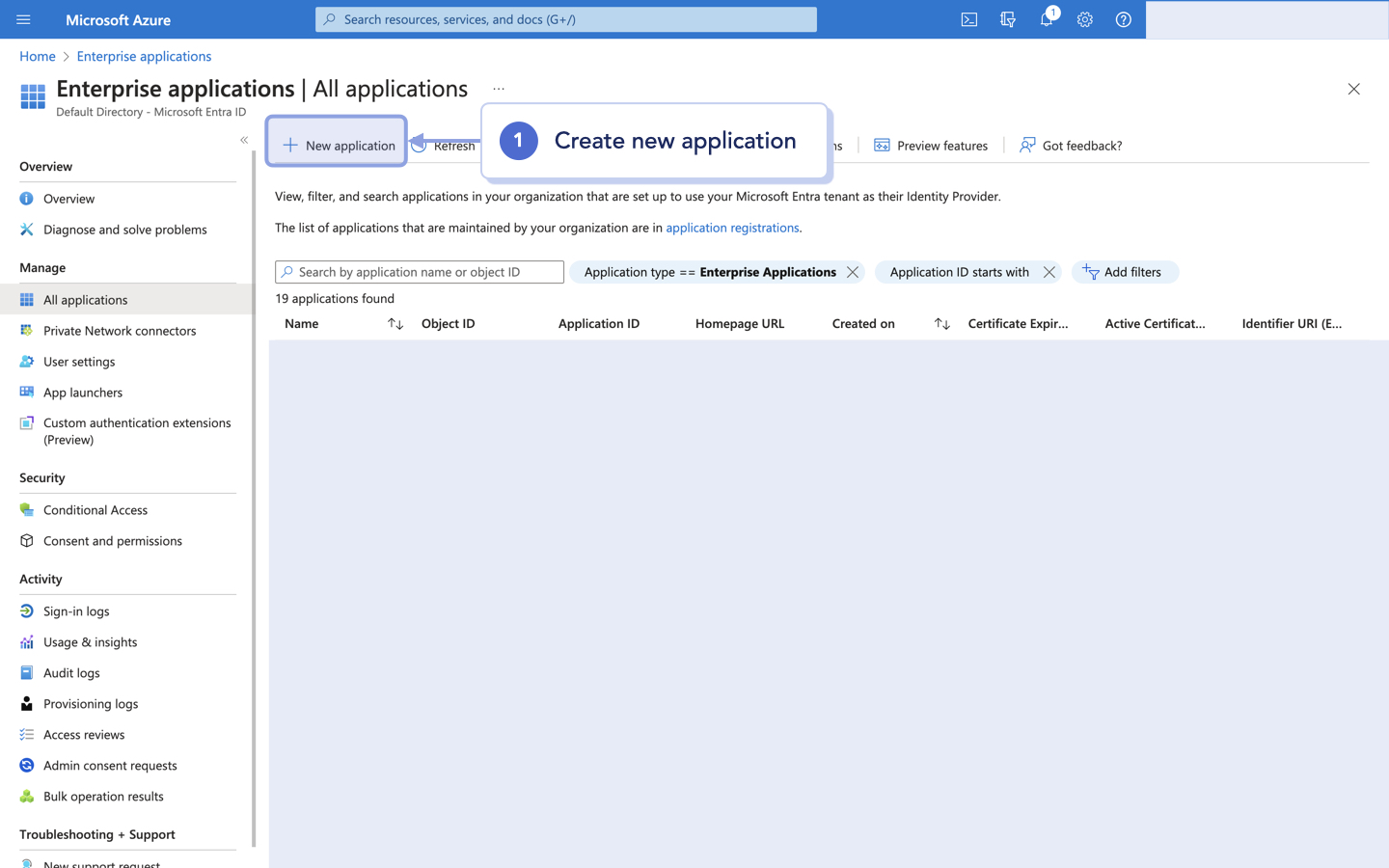Focus the search by application name field
Screen dimensions: 1389x868
(x=419, y=271)
